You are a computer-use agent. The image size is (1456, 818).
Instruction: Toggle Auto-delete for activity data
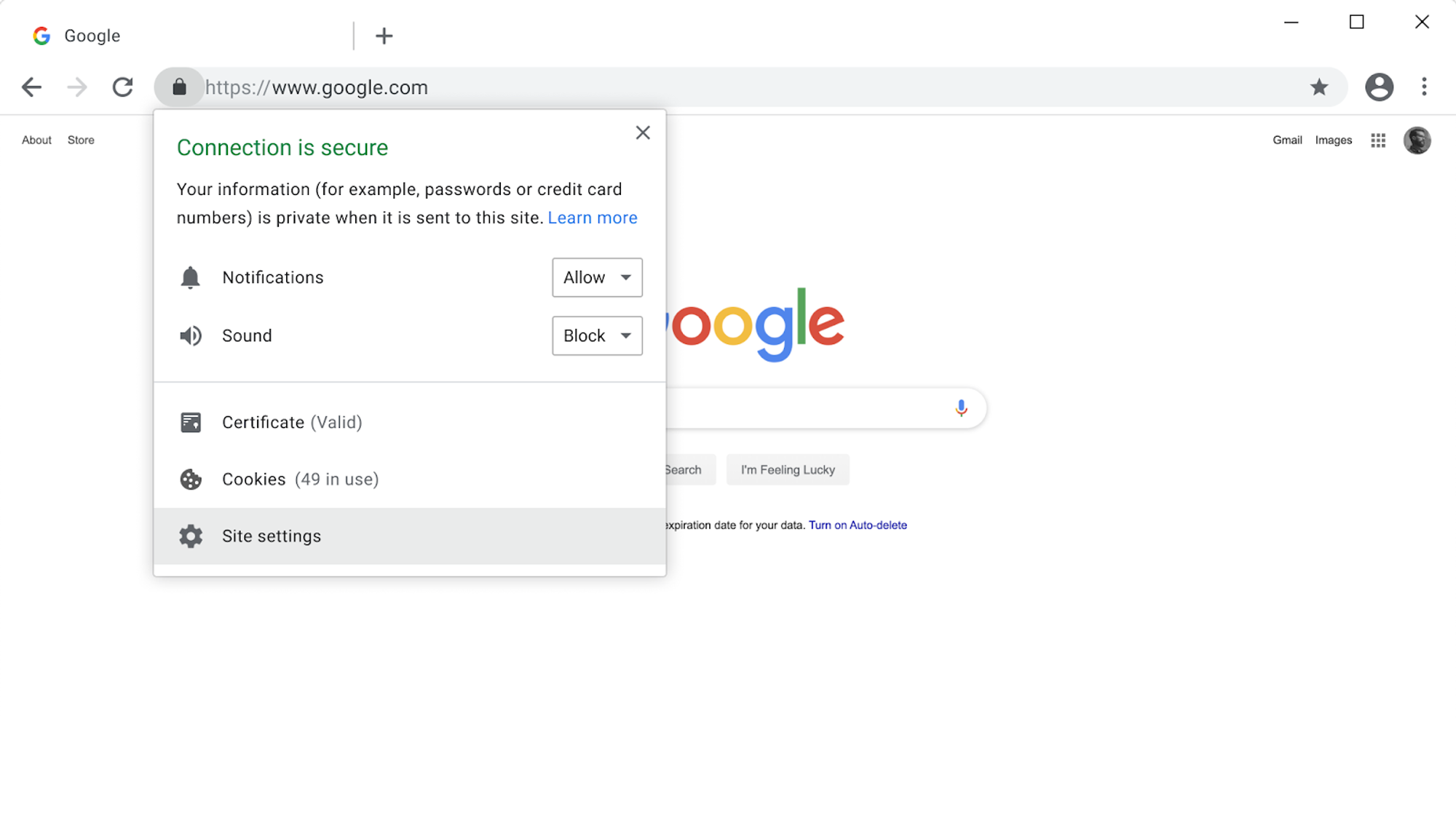858,524
